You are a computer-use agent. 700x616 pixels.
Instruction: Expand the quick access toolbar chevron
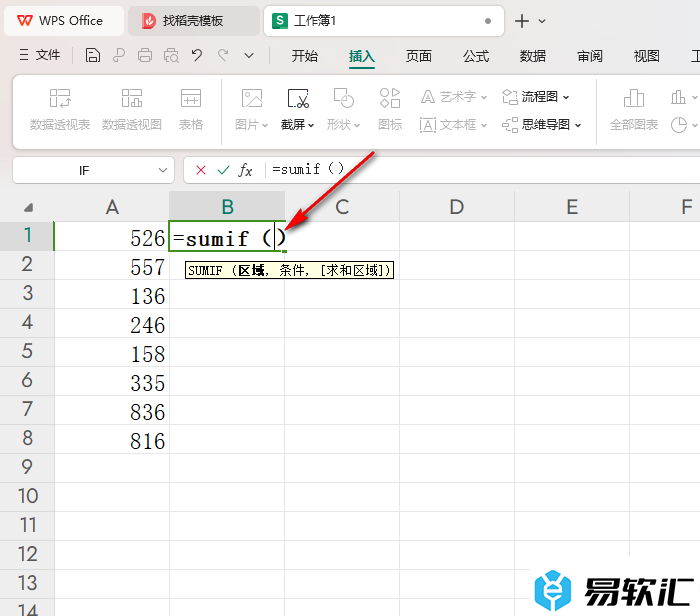pyautogui.click(x=249, y=56)
